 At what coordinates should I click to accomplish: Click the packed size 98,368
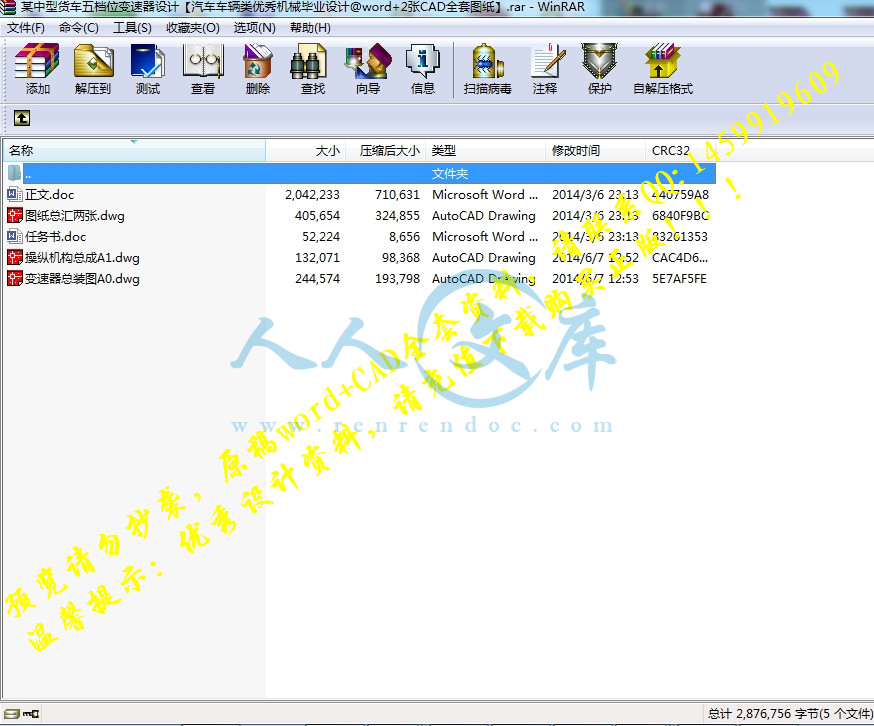pyautogui.click(x=401, y=258)
